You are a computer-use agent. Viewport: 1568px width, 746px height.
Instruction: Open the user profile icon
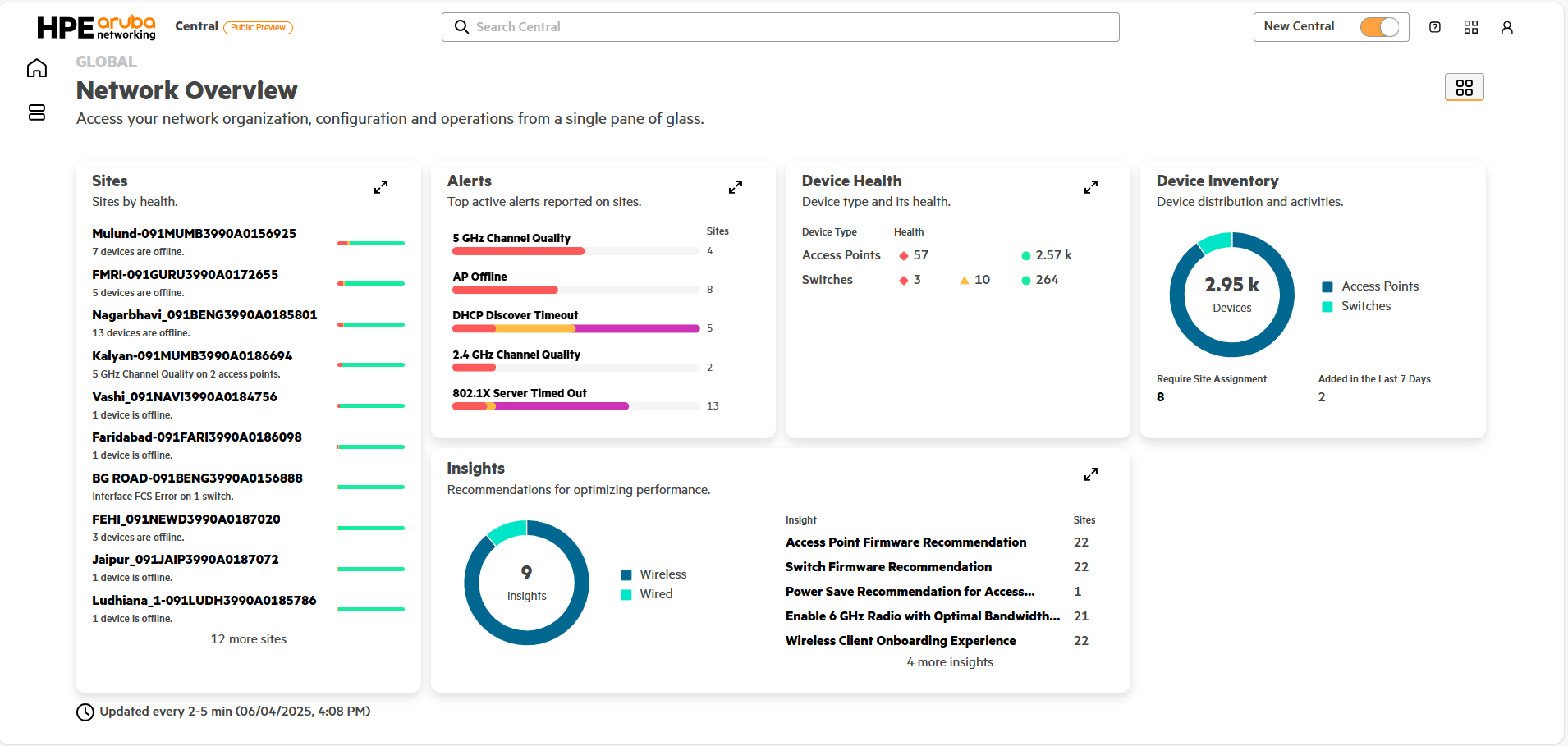coord(1506,27)
